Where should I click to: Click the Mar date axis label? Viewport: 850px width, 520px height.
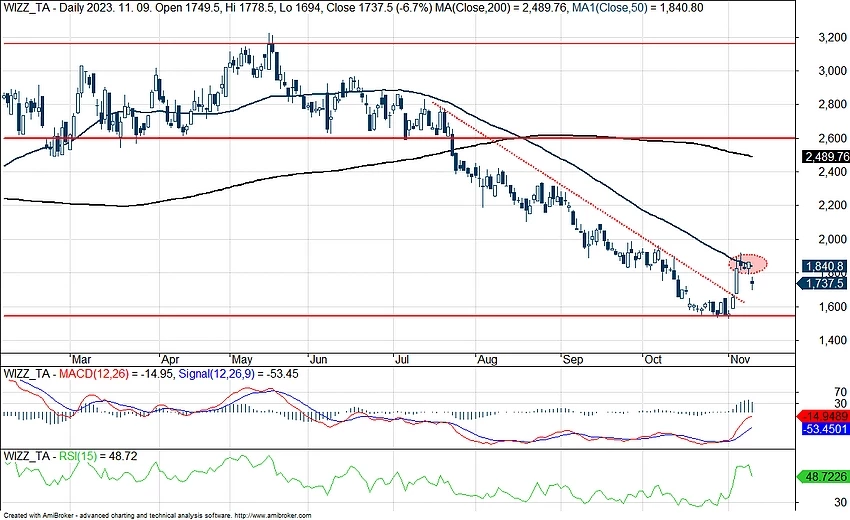pos(81,359)
